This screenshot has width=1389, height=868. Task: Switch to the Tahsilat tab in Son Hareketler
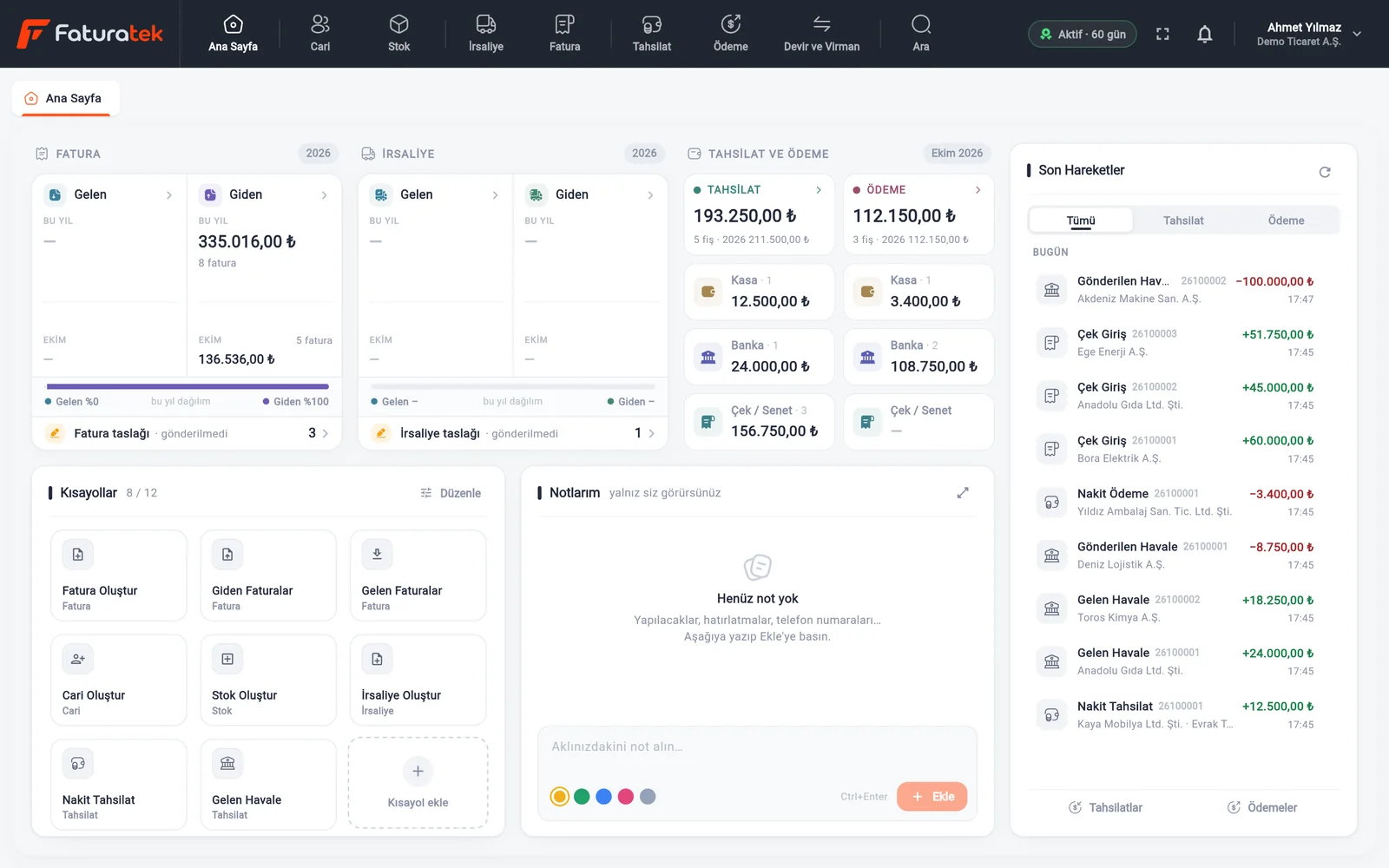(1183, 220)
